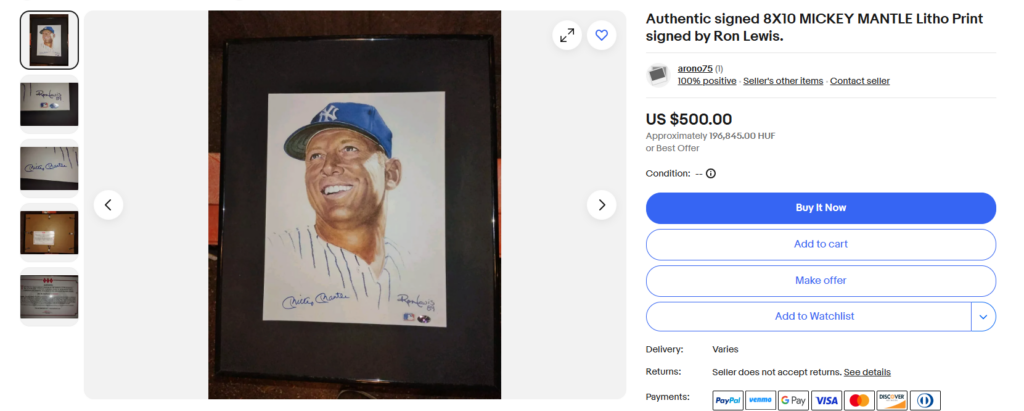Click the Mastercard icon
1024x411 pixels.
click(859, 400)
